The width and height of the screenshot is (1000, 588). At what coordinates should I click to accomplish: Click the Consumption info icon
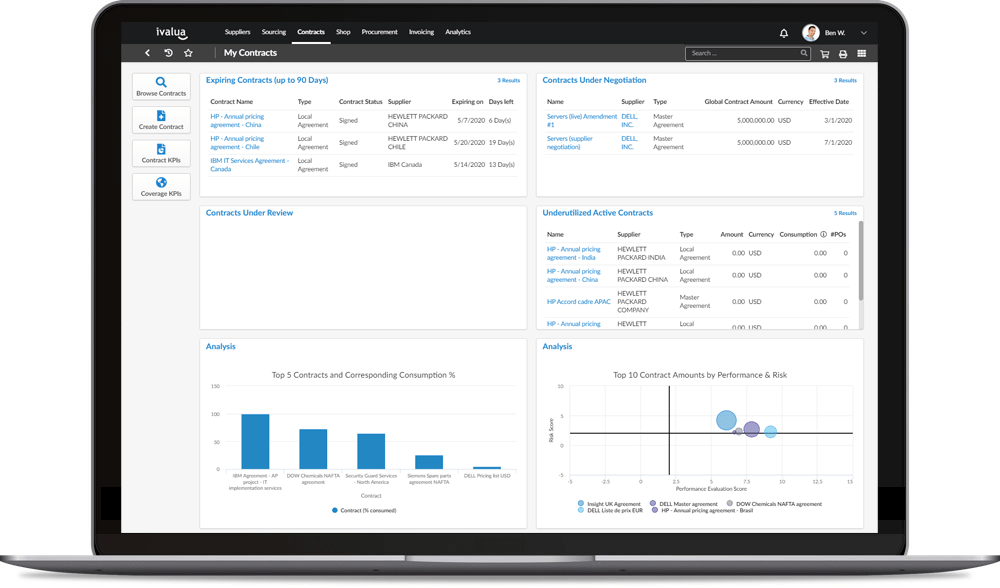823,235
